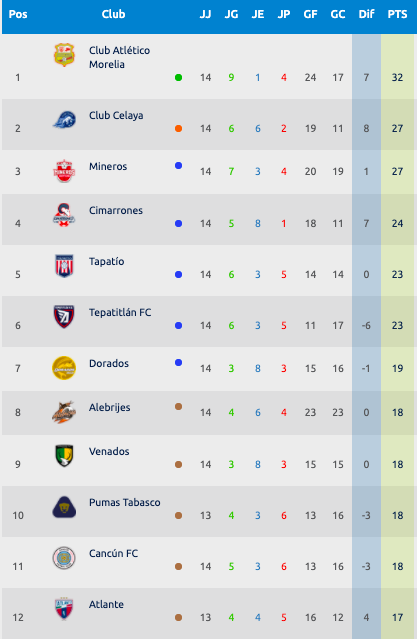Sort table by PTS column header
The height and width of the screenshot is (639, 417).
[397, 14]
